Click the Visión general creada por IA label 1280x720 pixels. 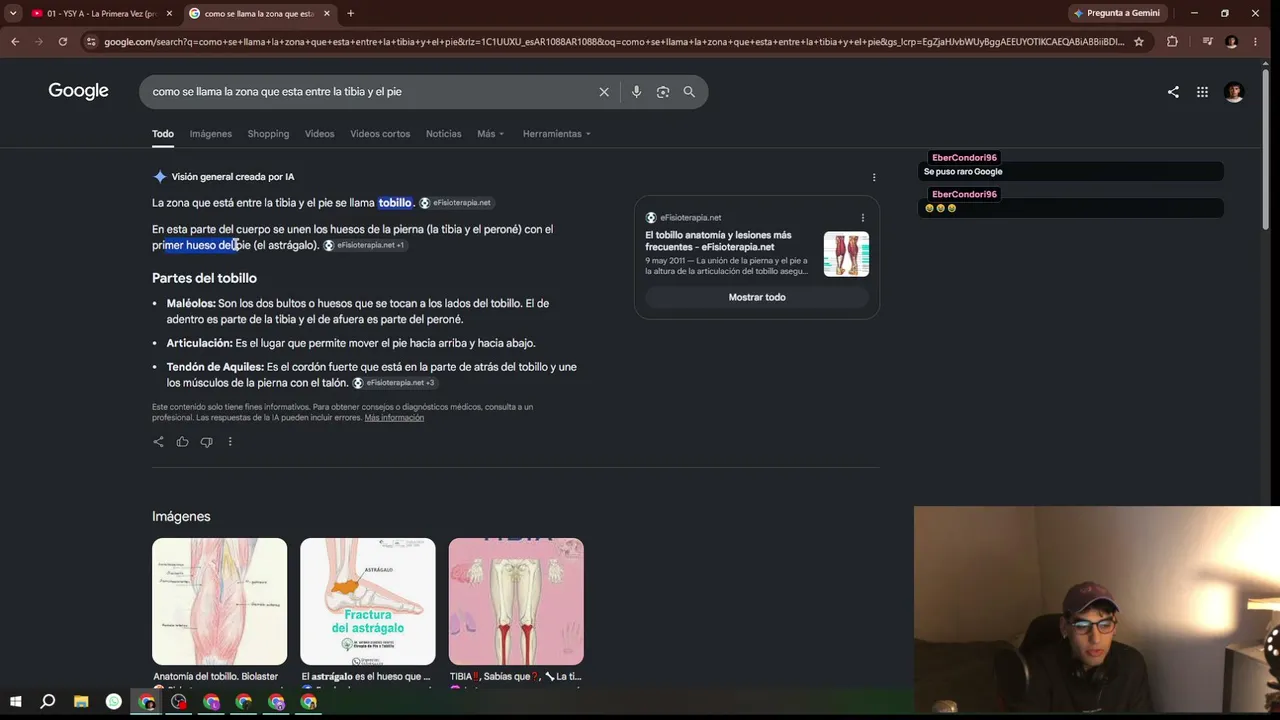coord(233,177)
